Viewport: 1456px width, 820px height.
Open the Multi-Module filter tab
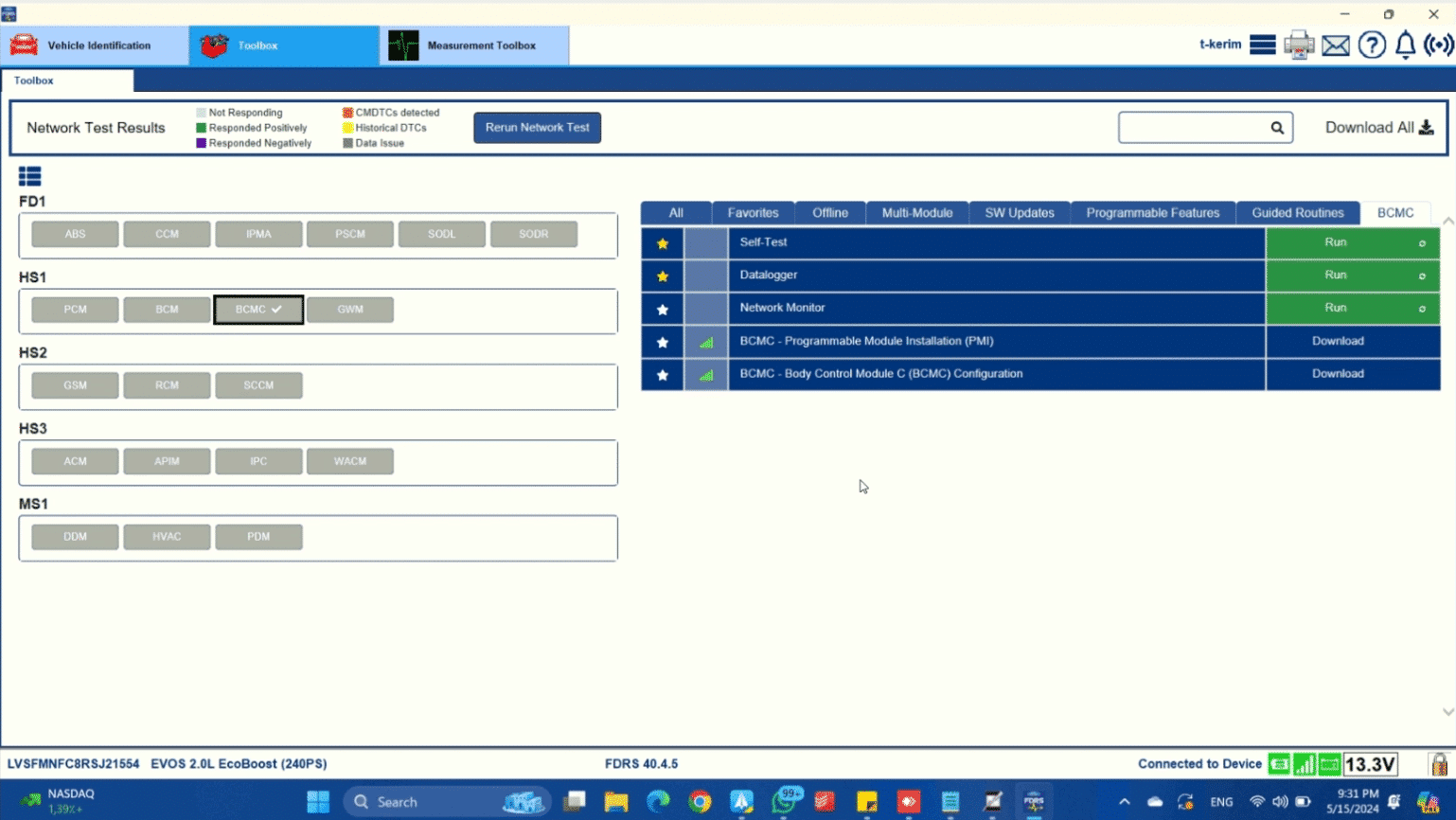[x=917, y=213]
